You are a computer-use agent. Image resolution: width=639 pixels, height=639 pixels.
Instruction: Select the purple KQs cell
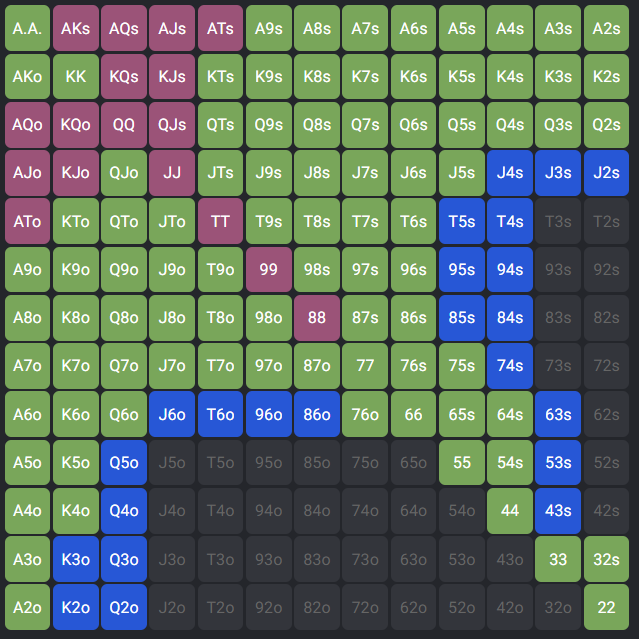point(124,76)
